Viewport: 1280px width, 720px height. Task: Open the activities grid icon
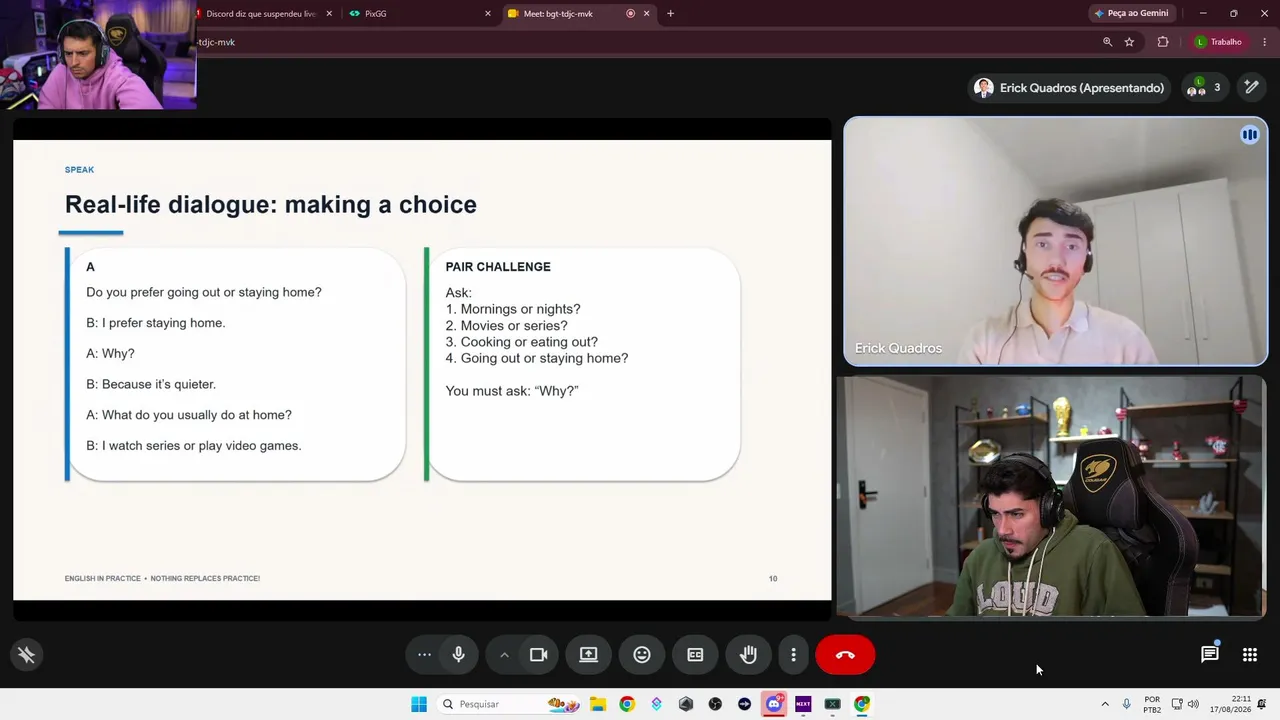tap(1250, 655)
